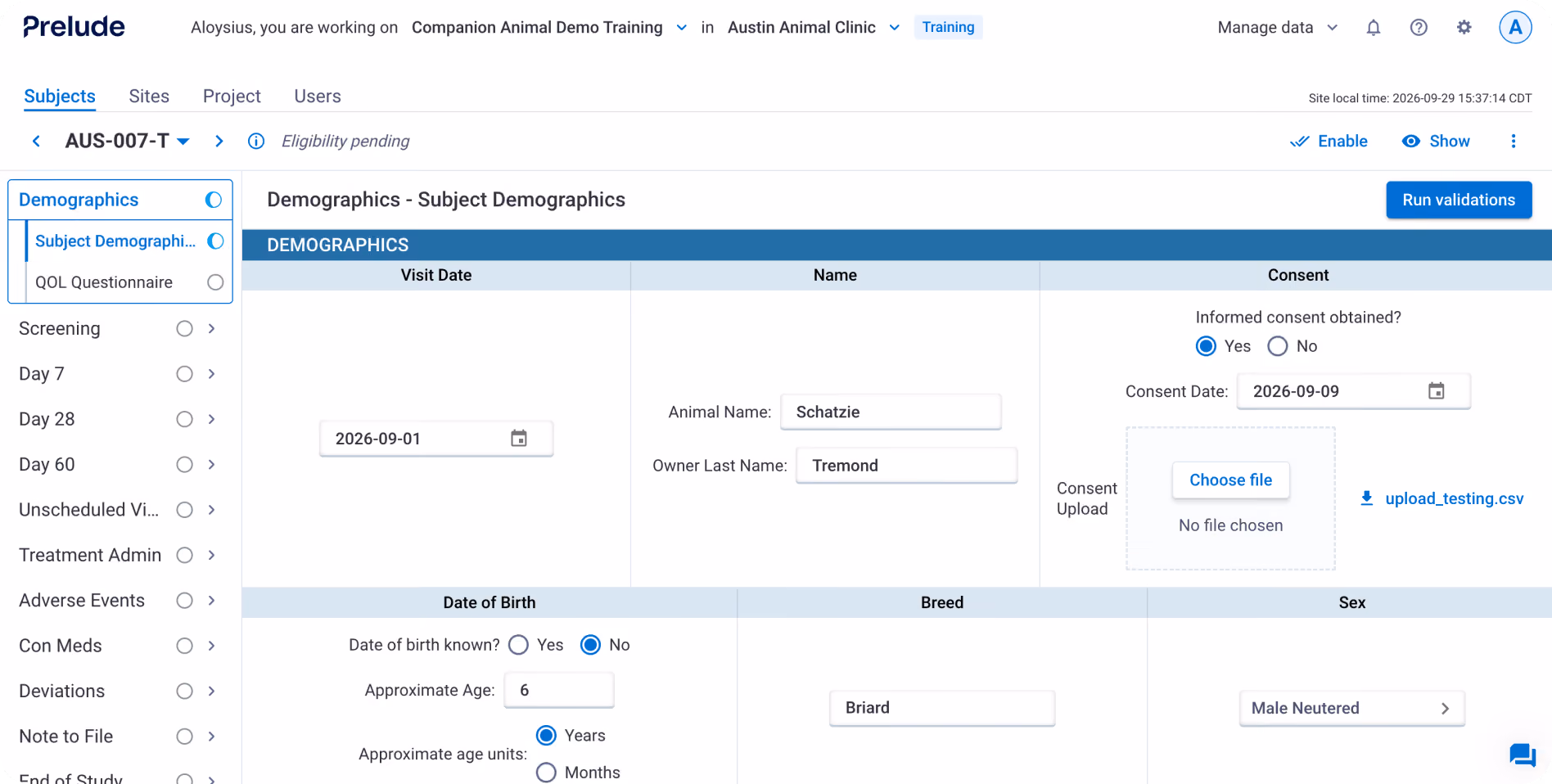Expand the Treatment Admin section
This screenshot has width=1552, height=784.
click(211, 555)
